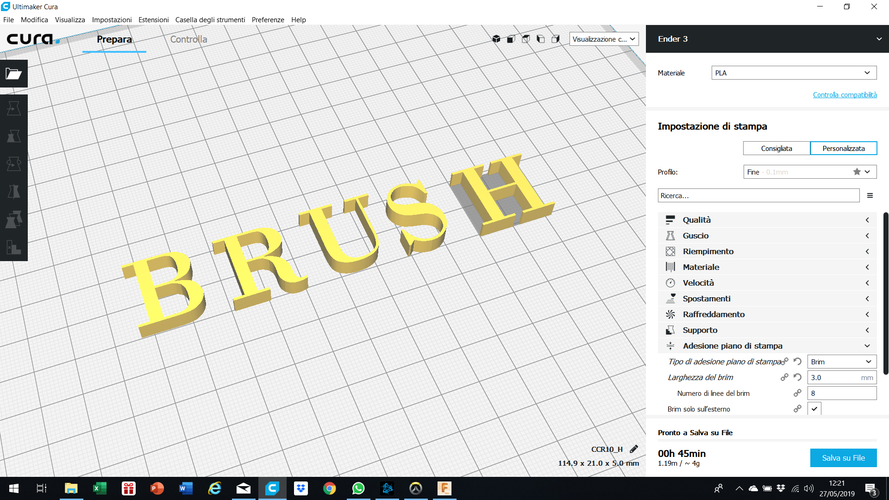Open the Help menu
This screenshot has height=500, width=889.
pyautogui.click(x=298, y=20)
